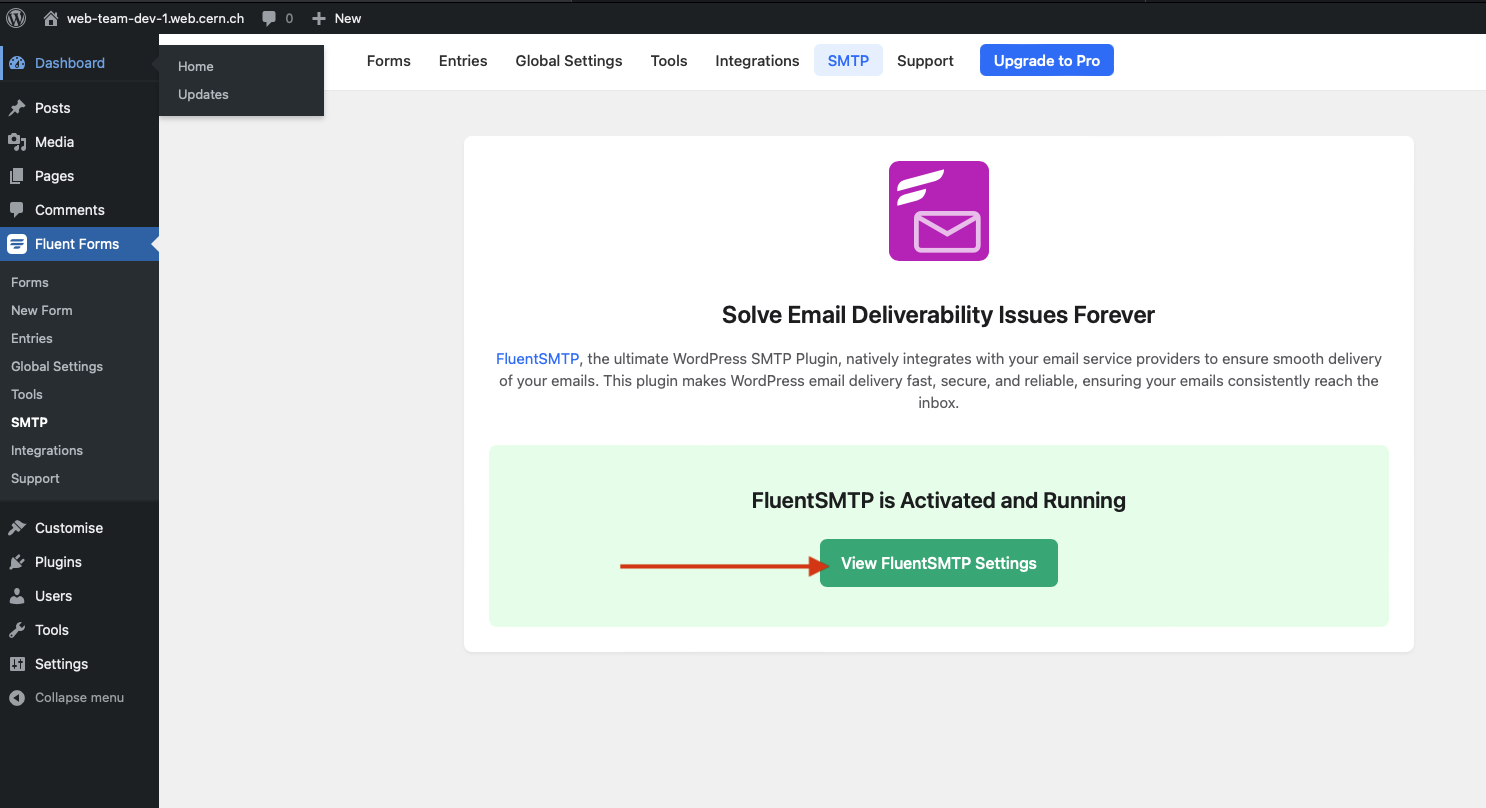Click text FluentSMTP is Activated and Running

point(939,500)
